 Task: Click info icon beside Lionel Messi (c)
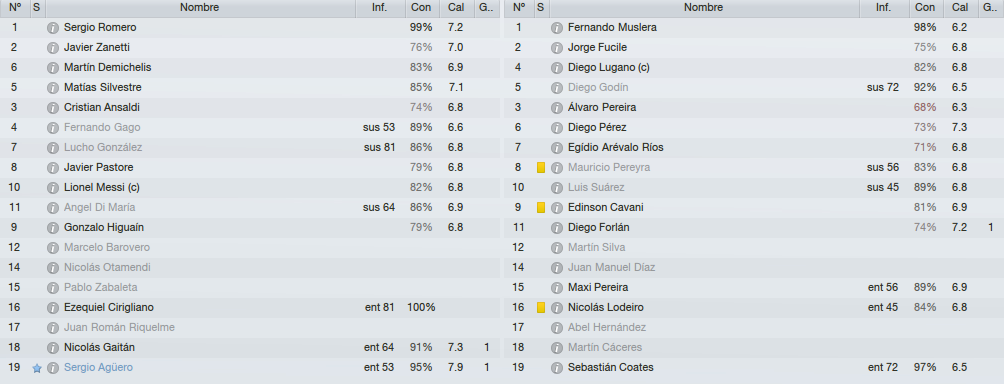coord(53,188)
